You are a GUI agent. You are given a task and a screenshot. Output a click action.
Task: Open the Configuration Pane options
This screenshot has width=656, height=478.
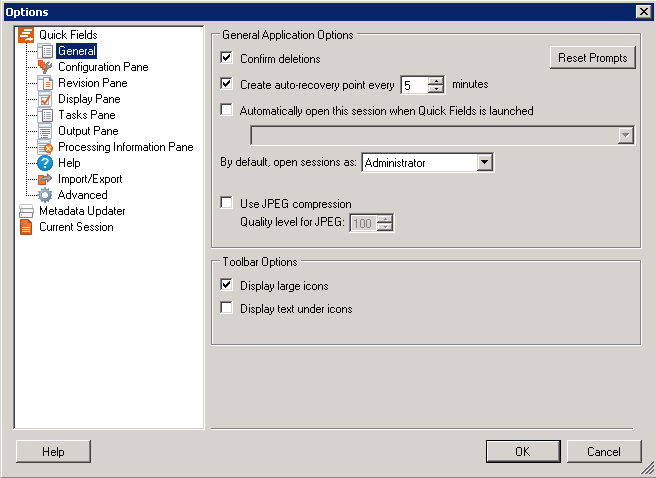point(103,67)
